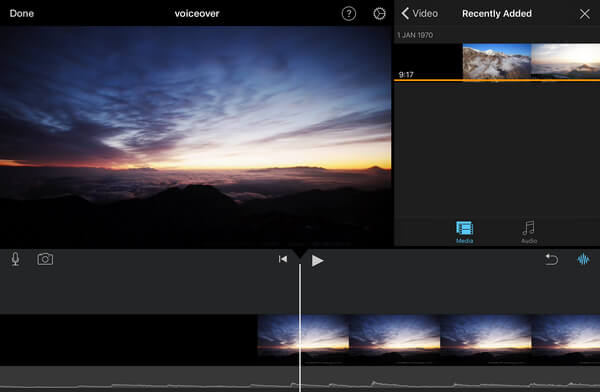Click the 1 JAN 1970 date label
Viewport: 600px width, 392px height.
click(x=415, y=35)
